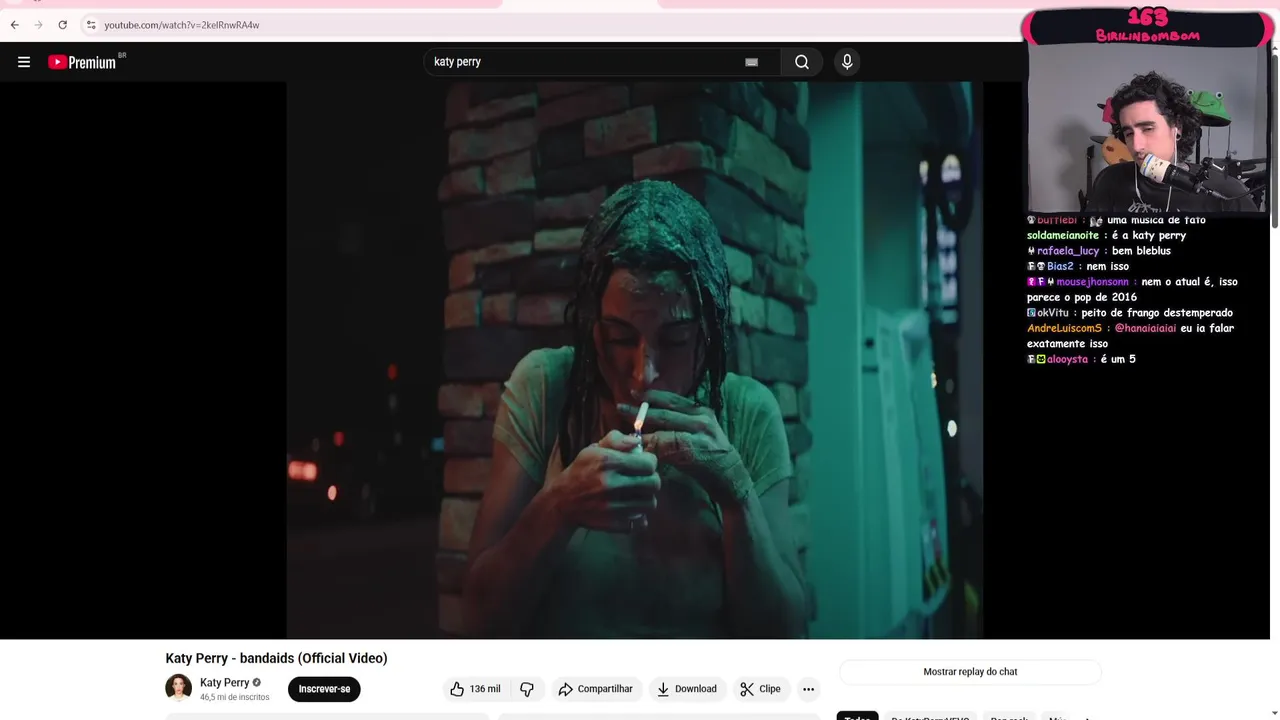
Task: Click the @hanaiaiaiai mention in chat
Action: pos(1145,328)
